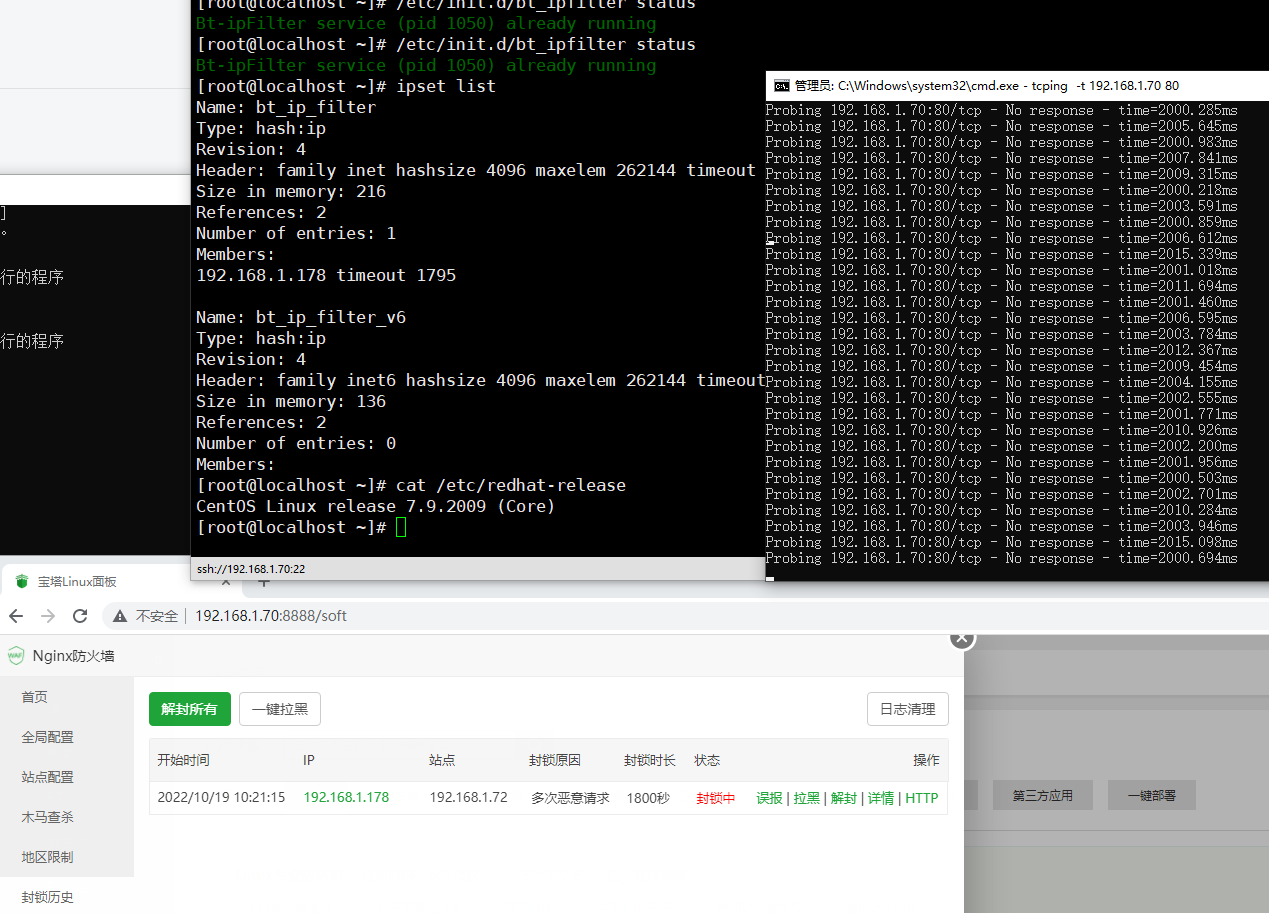
Task: Click the browser back arrow
Action: (x=15, y=616)
